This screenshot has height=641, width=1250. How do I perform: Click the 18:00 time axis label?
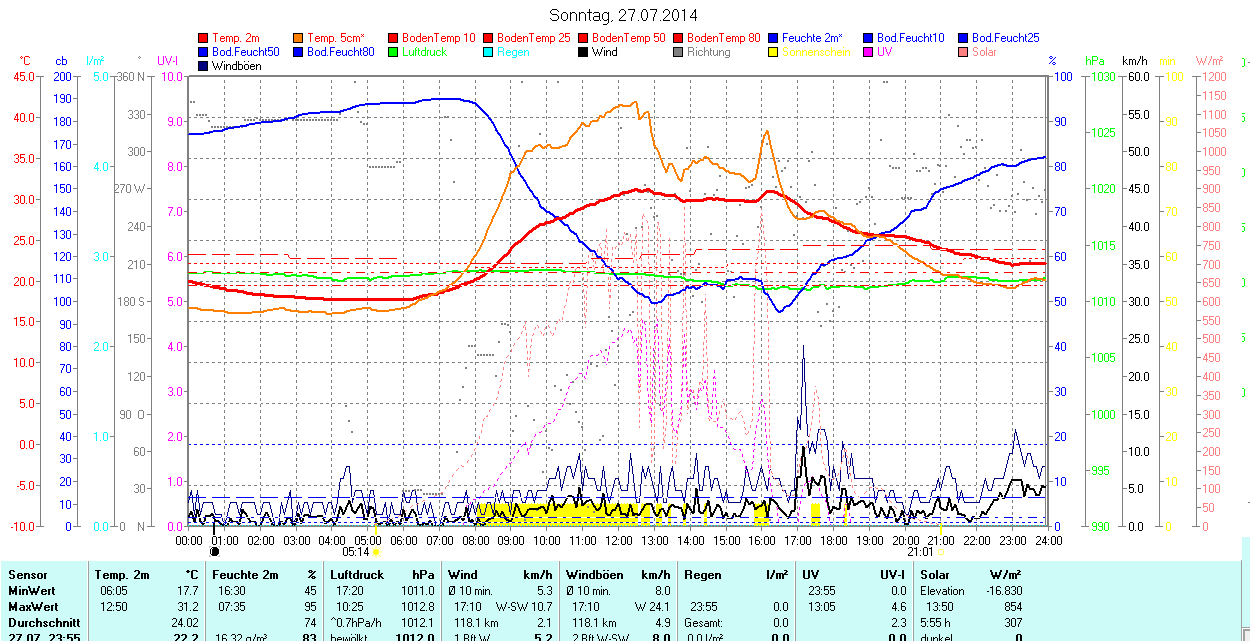pyautogui.click(x=833, y=540)
